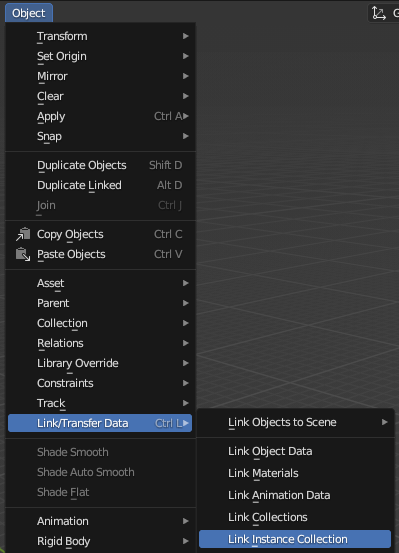This screenshot has height=553, width=399.
Task: Expand the Collection submenu
Action: [x=100, y=323]
